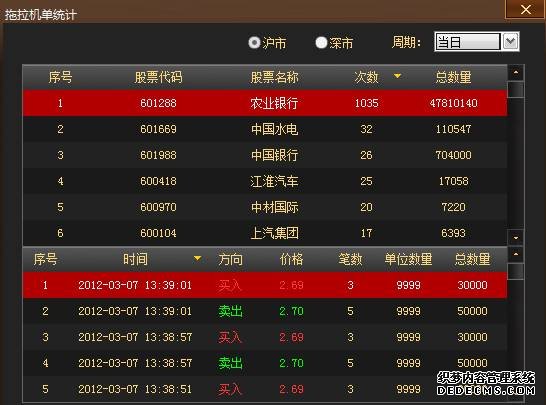Screen dimensions: 546x405
Task: Click the 价格 column header
Action: 291,259
